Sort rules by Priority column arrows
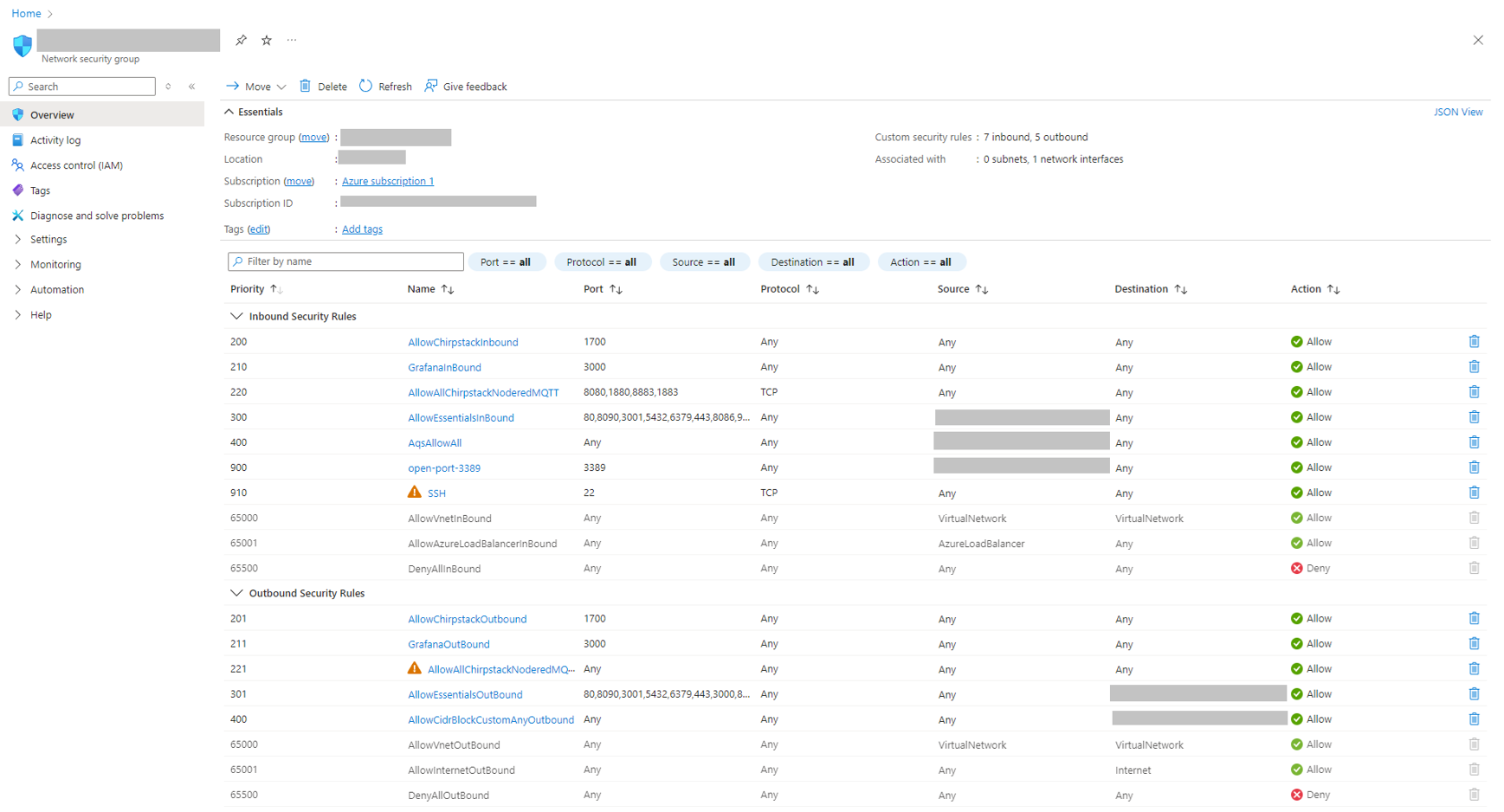Viewport: 1504px width, 812px height. point(276,289)
